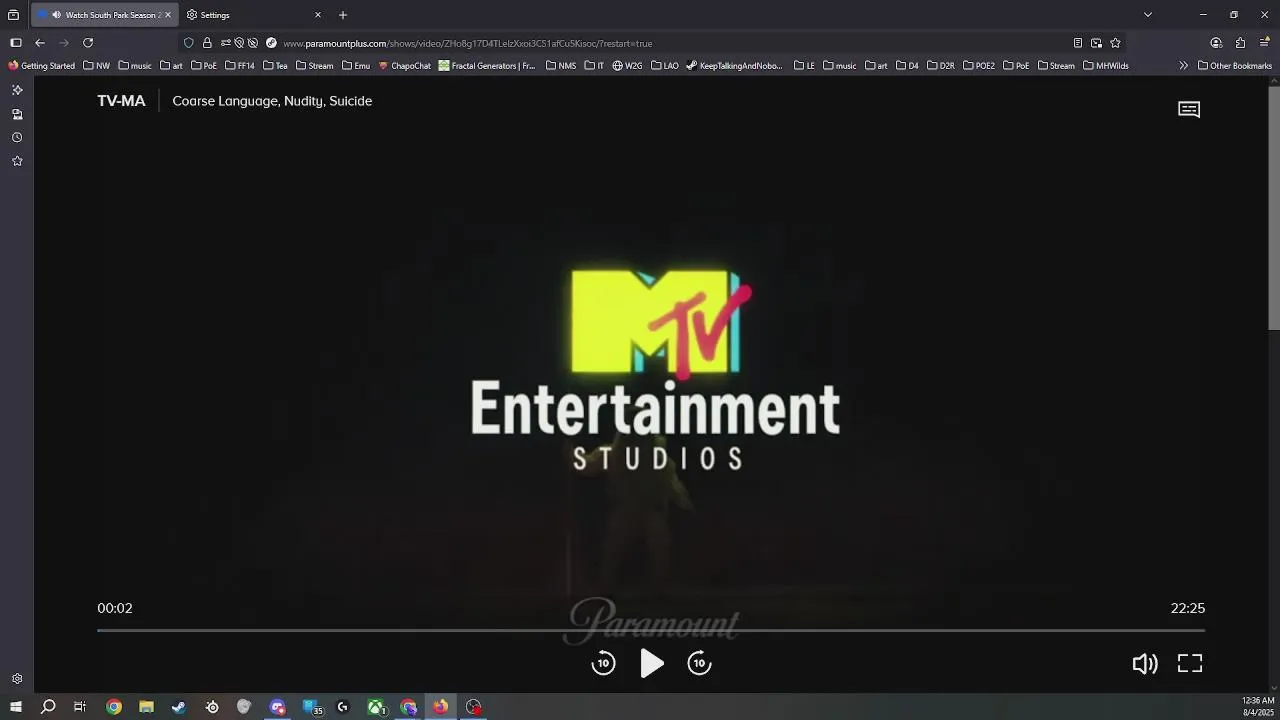Open the PoE bookmarks folder after art
Image resolution: width=1280 pixels, height=720 pixels.
click(203, 66)
